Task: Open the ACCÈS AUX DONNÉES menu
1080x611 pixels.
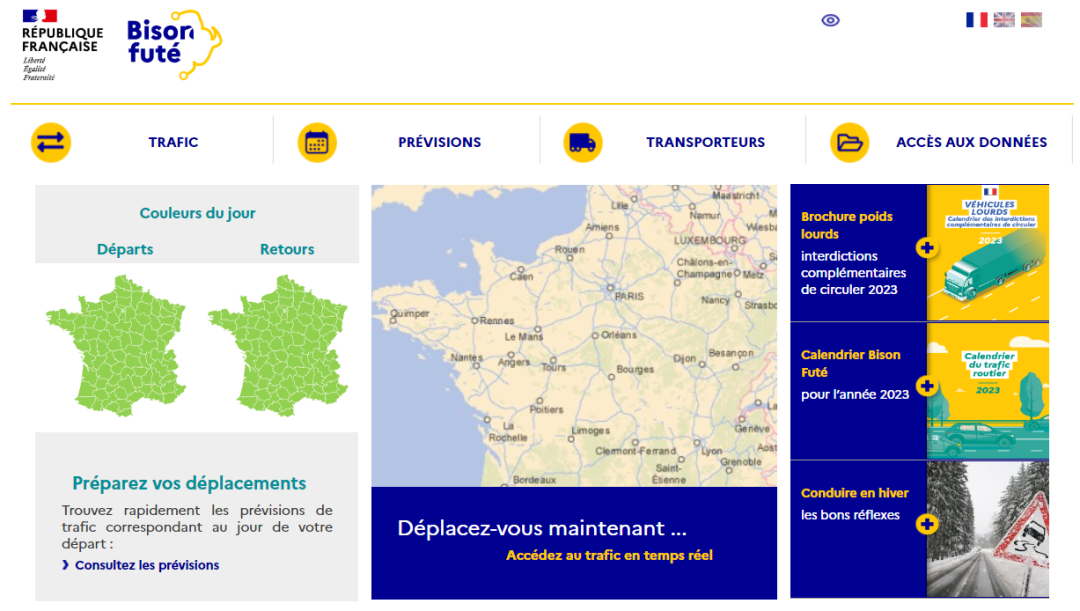Action: pyautogui.click(x=971, y=143)
